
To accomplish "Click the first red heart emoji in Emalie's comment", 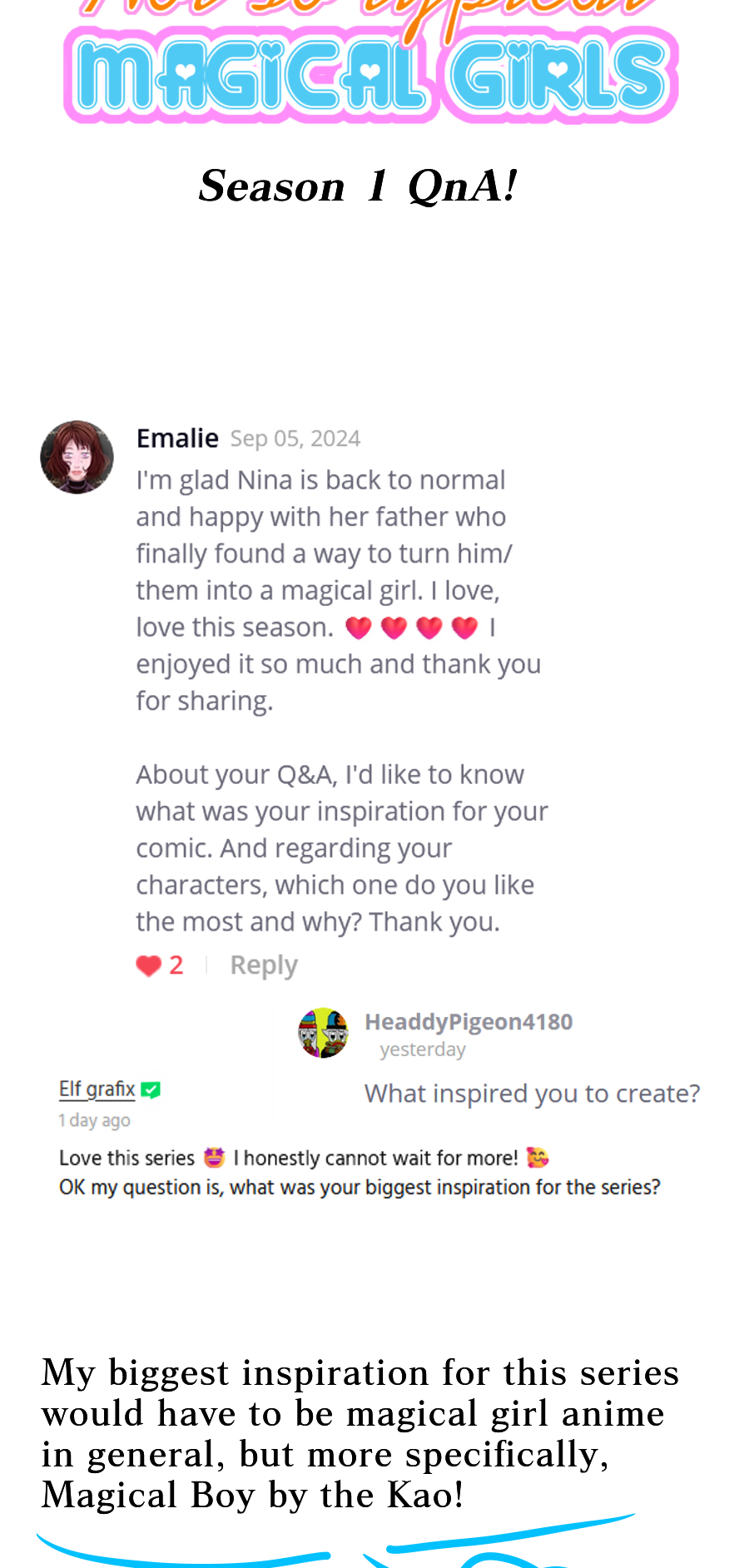I will [x=358, y=628].
